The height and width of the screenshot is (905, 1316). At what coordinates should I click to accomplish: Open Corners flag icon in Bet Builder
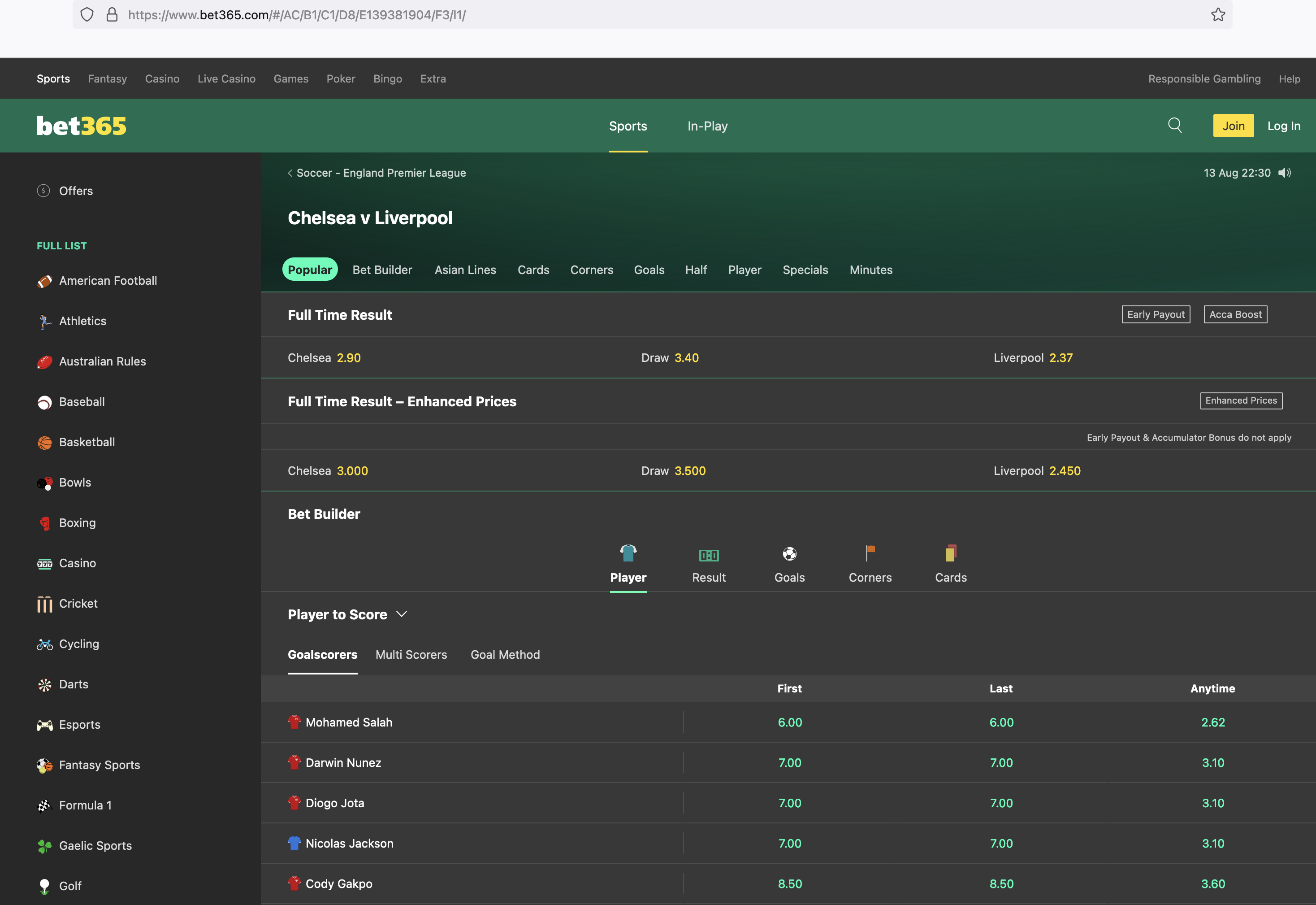click(870, 553)
